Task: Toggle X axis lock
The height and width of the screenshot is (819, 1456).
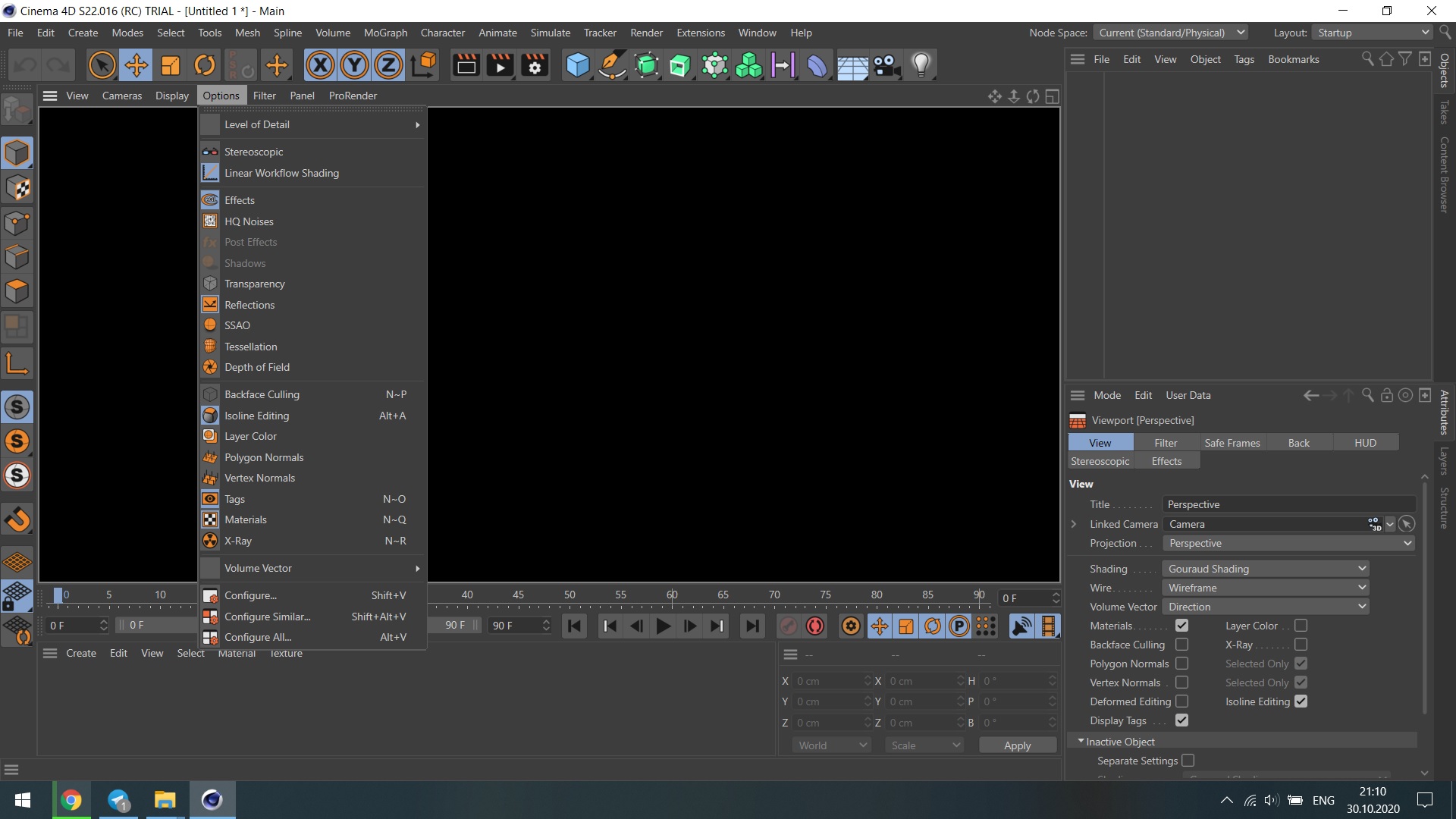Action: click(320, 65)
